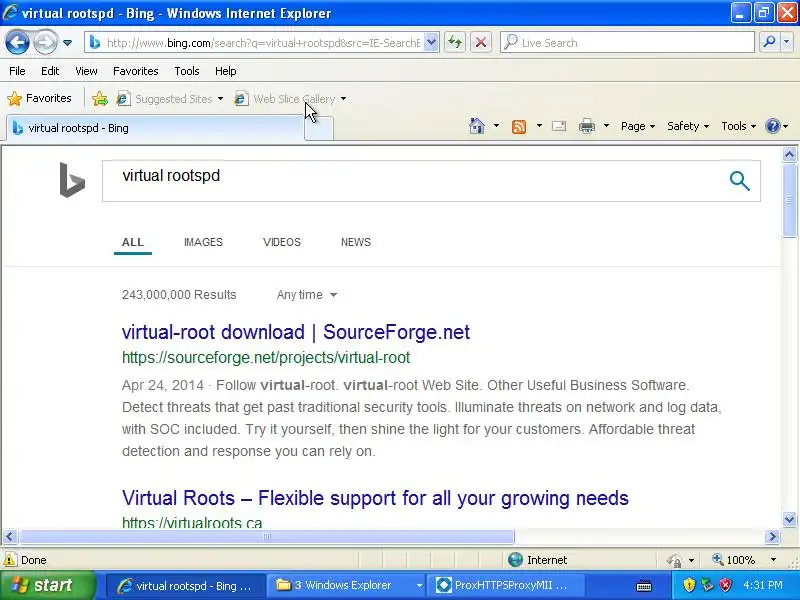800x600 pixels.
Task: Click the Bing logo on page
Action: pos(72,180)
